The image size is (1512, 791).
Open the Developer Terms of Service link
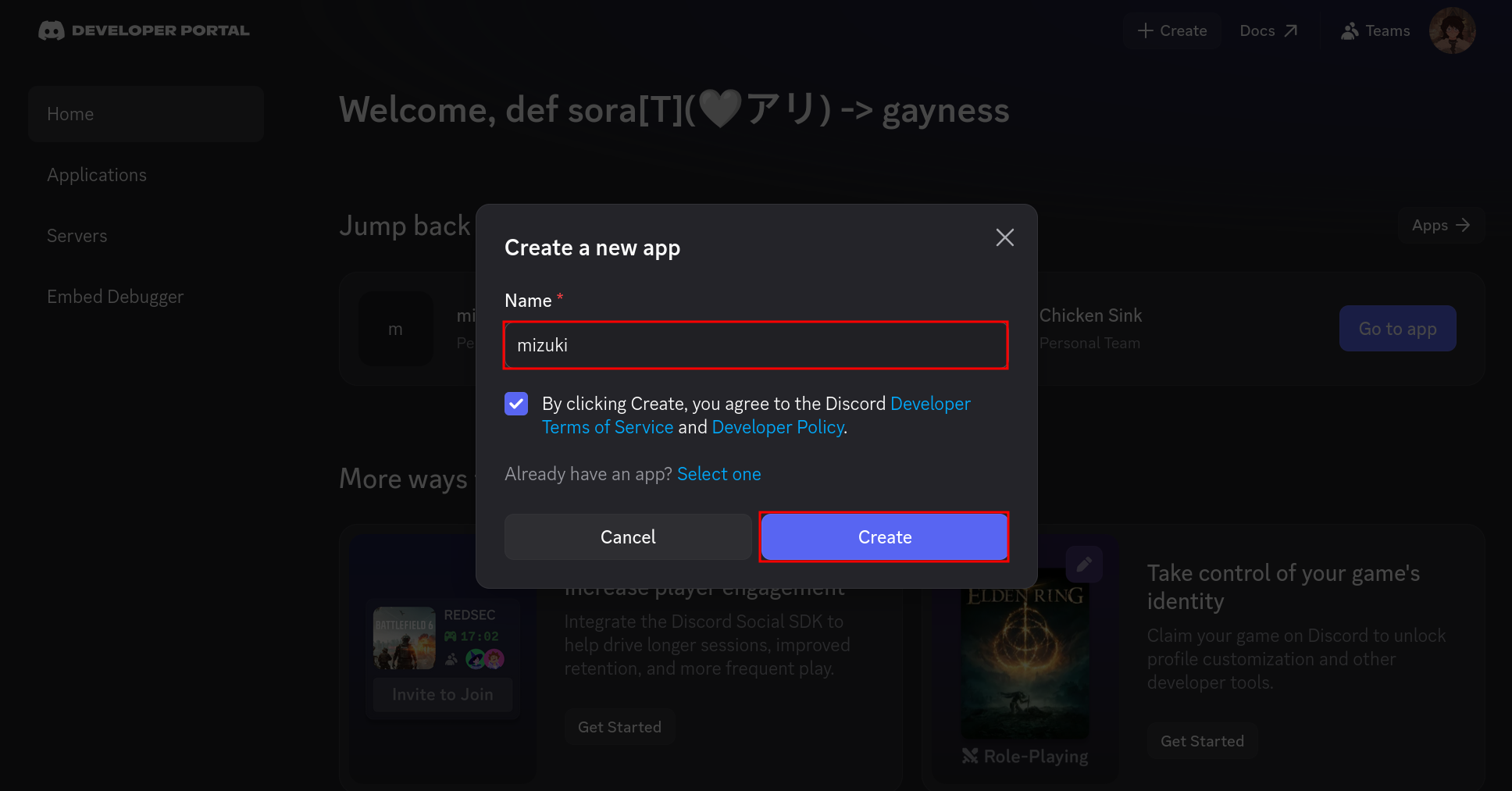pos(756,415)
